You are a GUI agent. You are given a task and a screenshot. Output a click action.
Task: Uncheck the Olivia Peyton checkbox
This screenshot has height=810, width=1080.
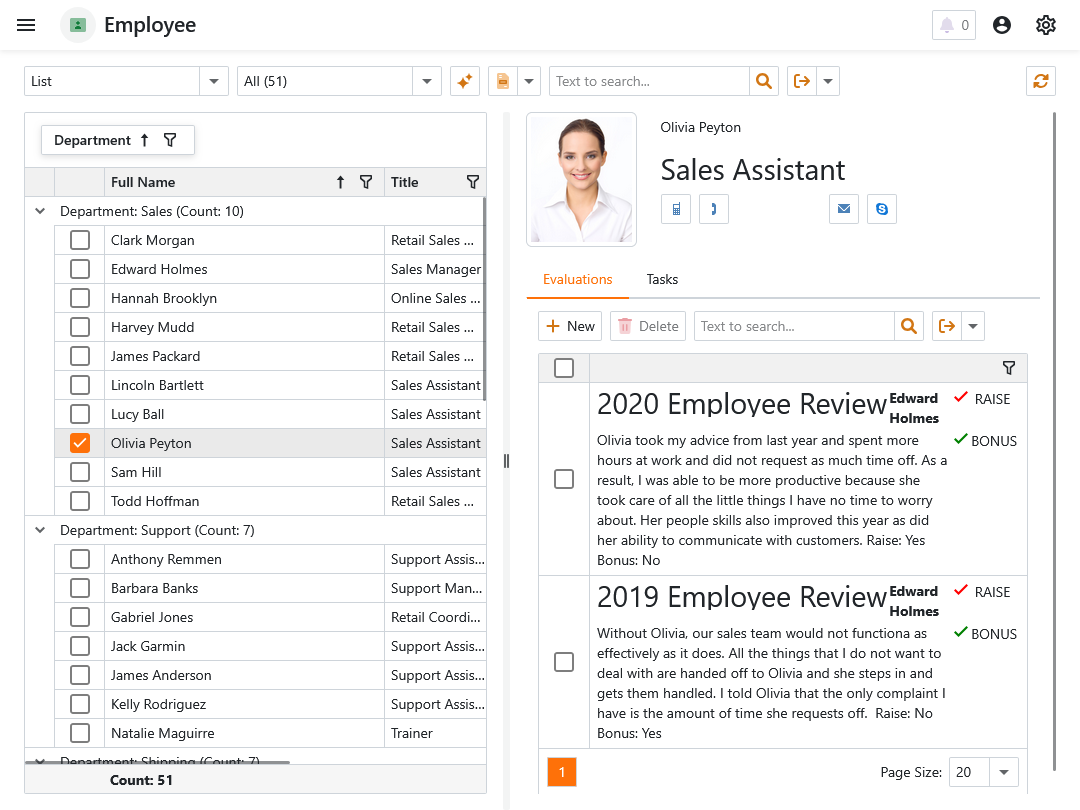[x=80, y=443]
